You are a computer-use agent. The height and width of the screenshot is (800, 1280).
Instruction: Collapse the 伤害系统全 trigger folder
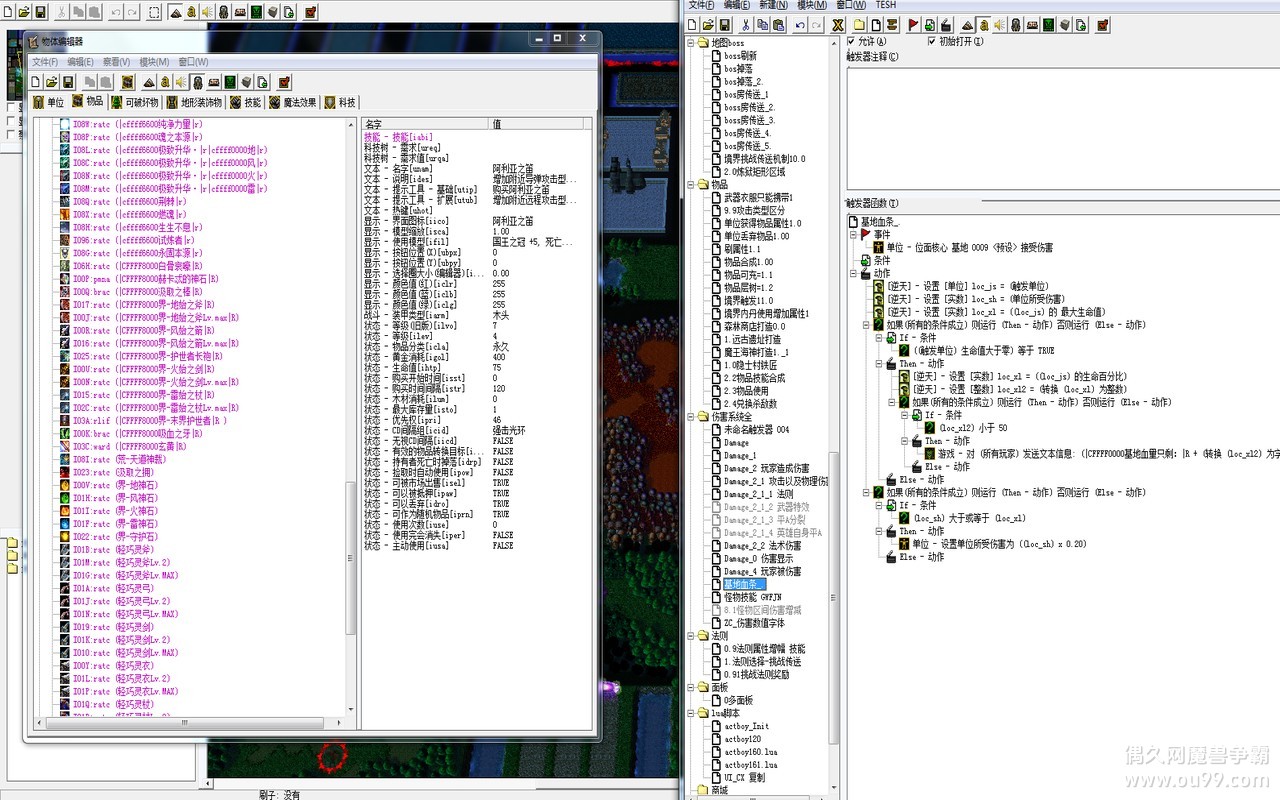click(691, 417)
